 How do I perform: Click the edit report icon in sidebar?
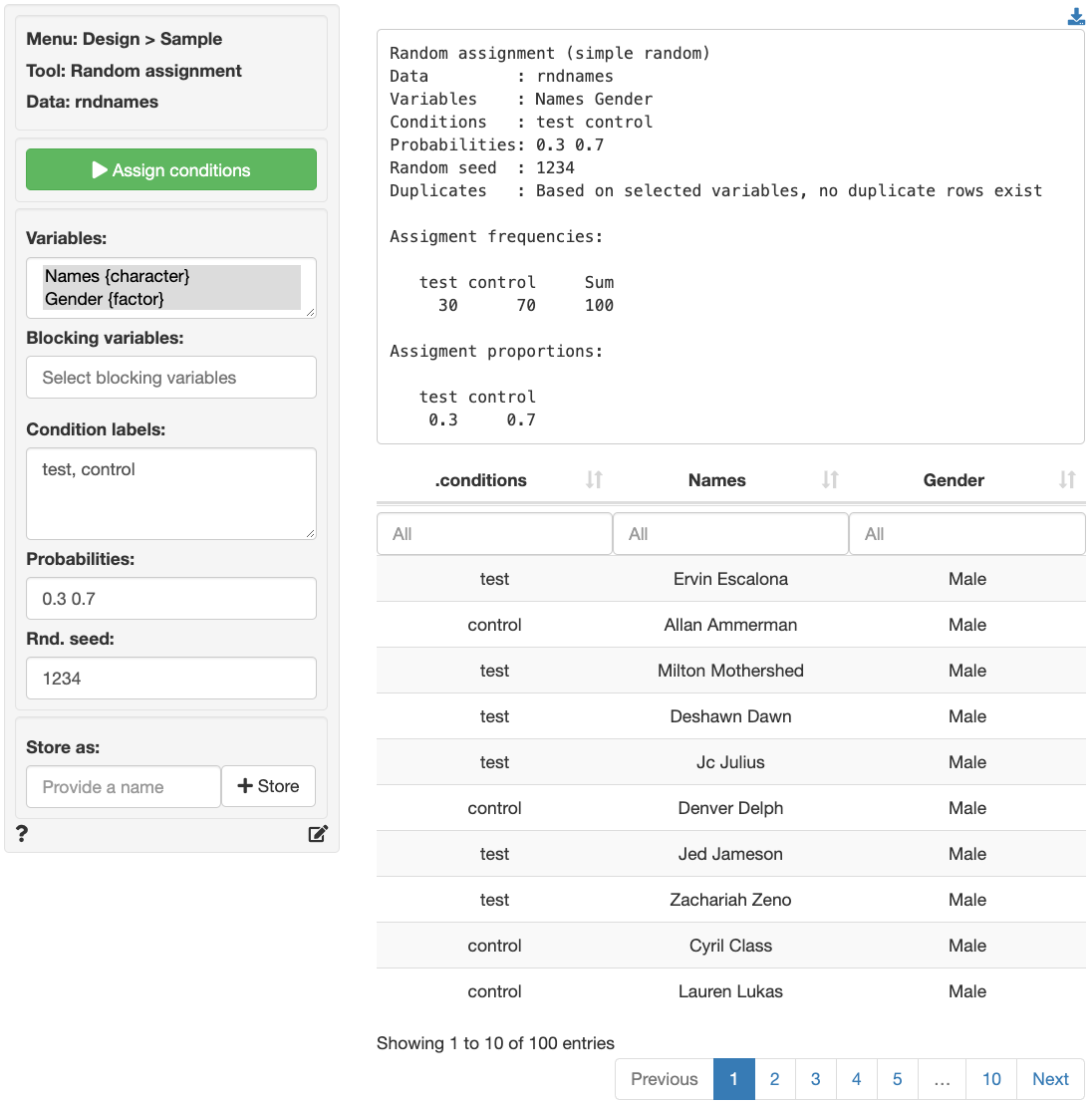click(318, 834)
